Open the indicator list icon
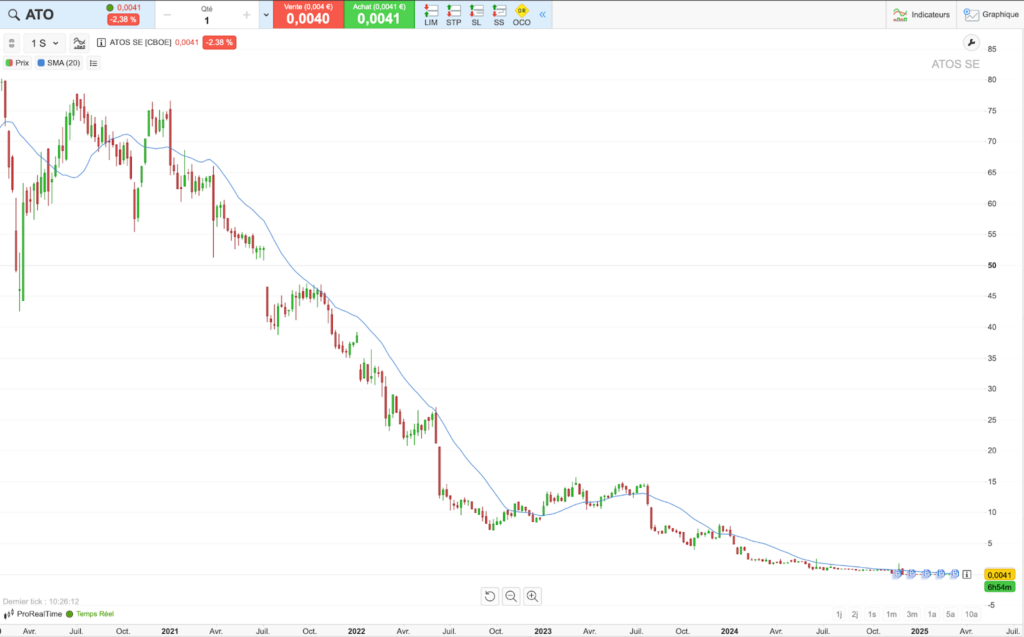The height and width of the screenshot is (637, 1024). click(x=93, y=63)
